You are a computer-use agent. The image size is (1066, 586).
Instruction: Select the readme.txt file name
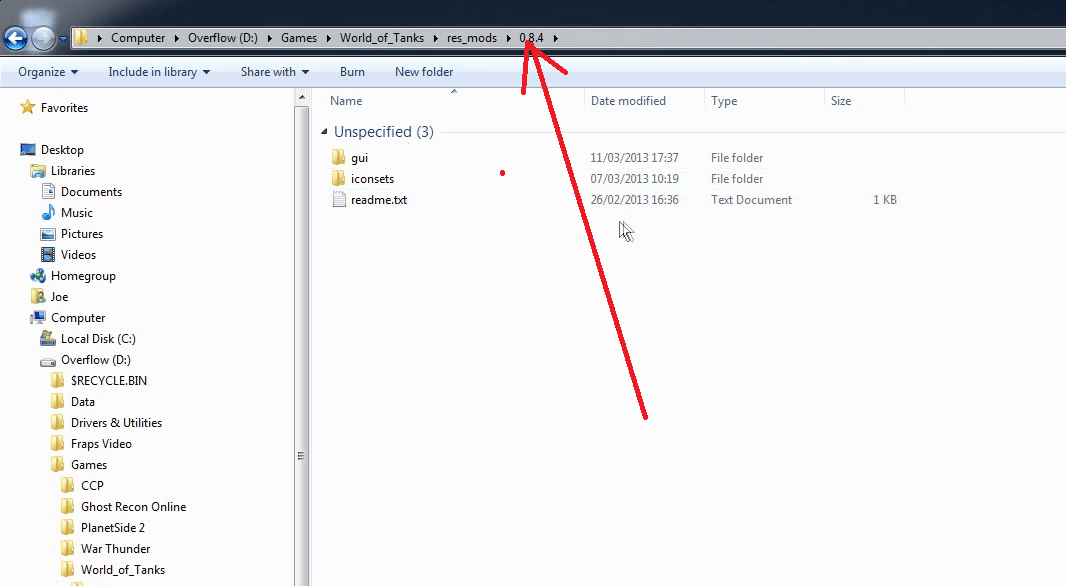[x=379, y=200]
